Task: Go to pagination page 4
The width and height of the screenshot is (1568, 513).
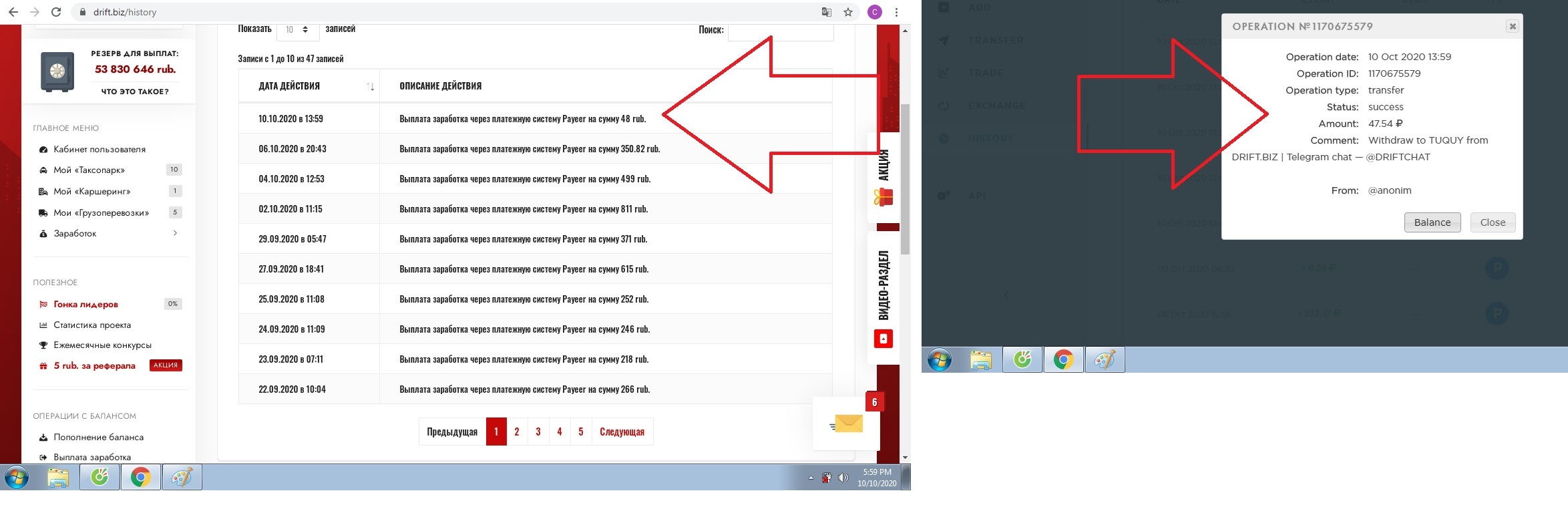Action: (x=560, y=432)
